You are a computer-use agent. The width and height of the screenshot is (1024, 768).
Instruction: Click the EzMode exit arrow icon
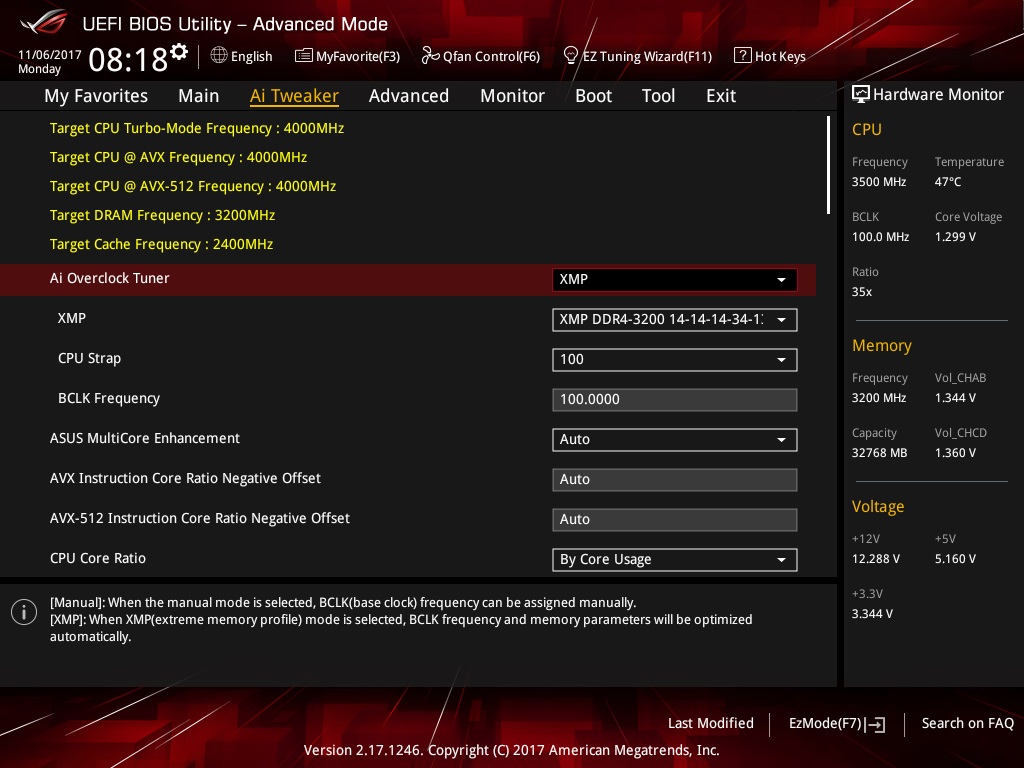click(875, 724)
